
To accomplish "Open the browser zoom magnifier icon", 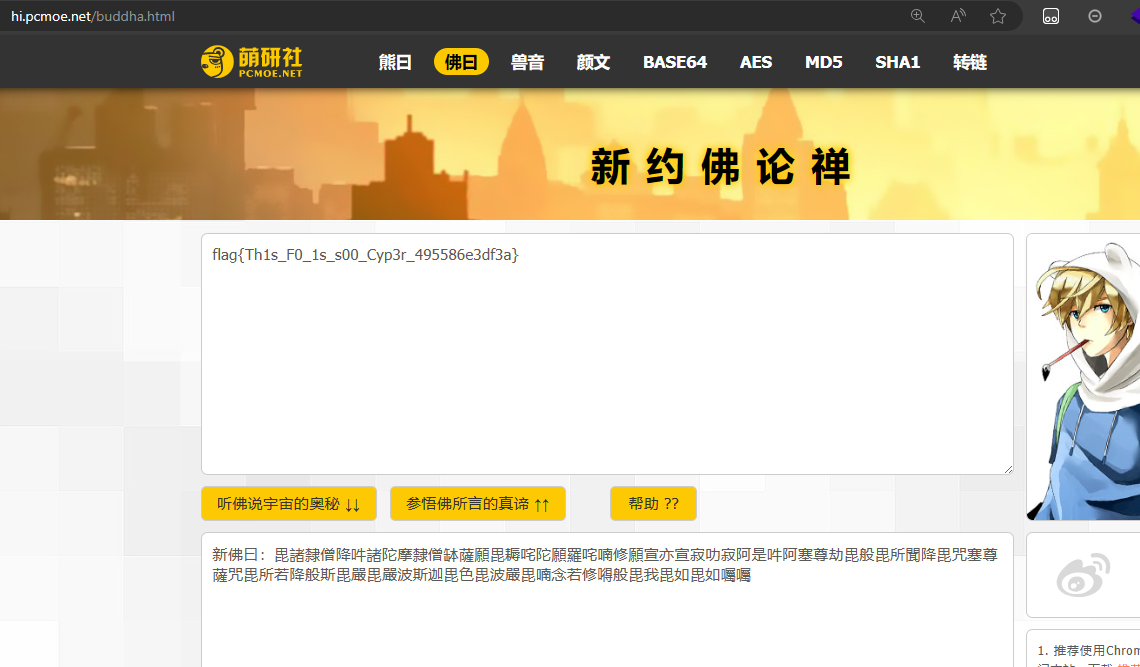I will [918, 16].
